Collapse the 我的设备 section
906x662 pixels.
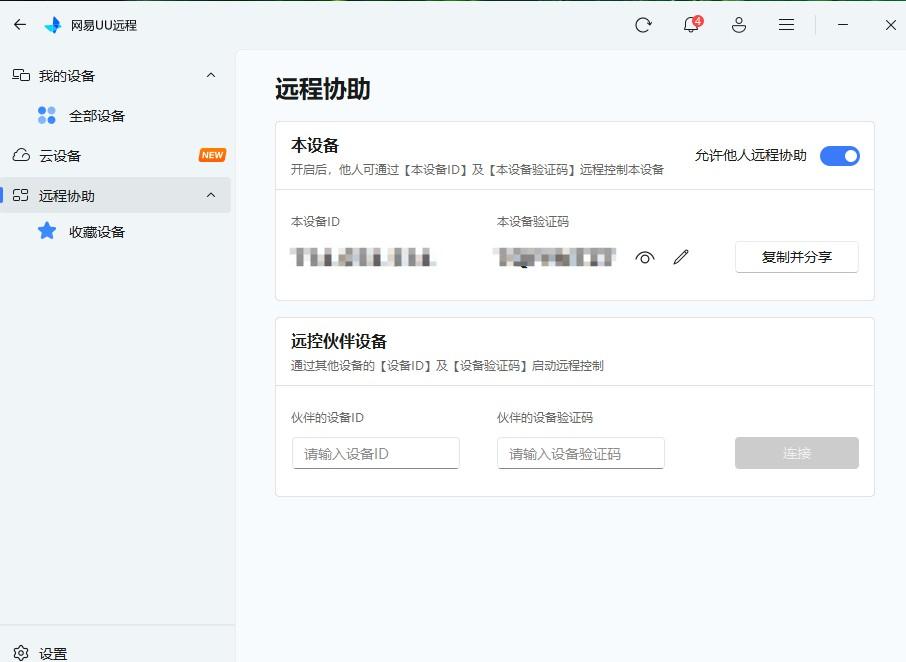click(210, 75)
